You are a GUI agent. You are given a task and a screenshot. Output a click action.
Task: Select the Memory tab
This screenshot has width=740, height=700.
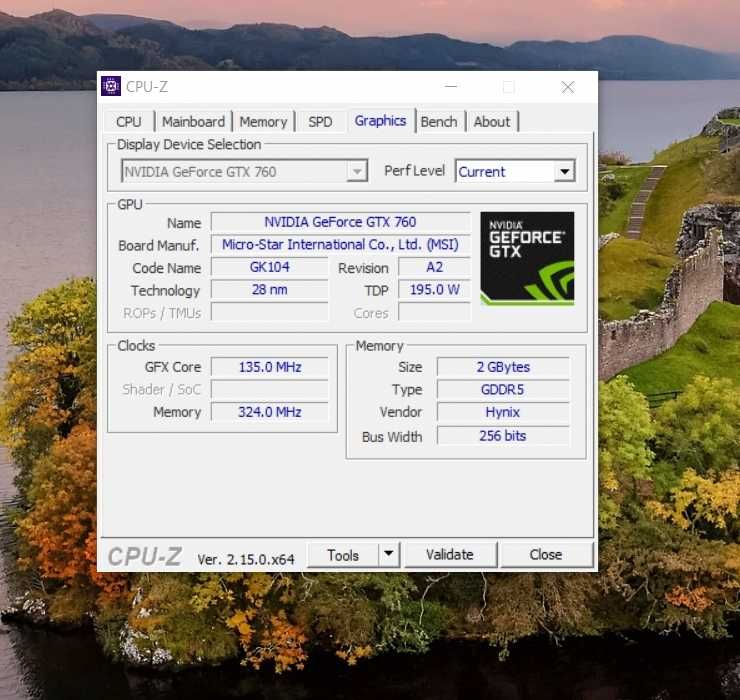[x=263, y=122]
